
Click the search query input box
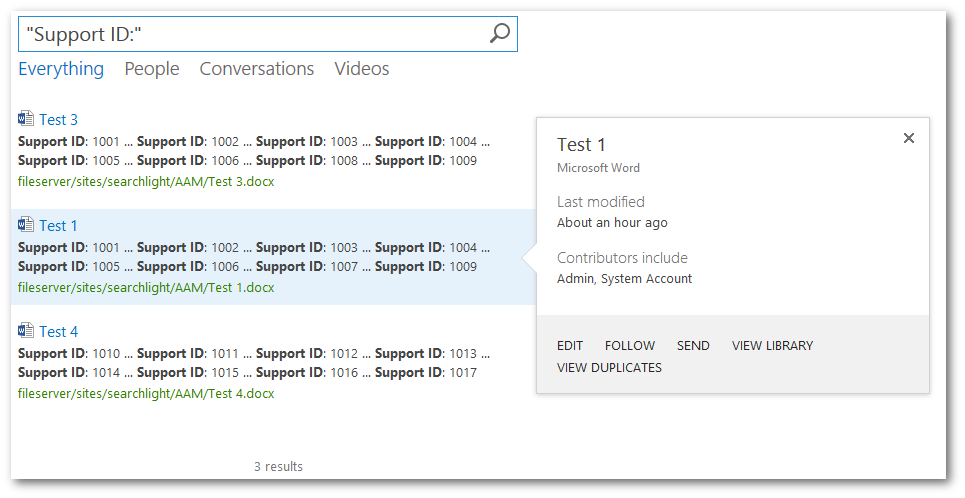point(250,34)
